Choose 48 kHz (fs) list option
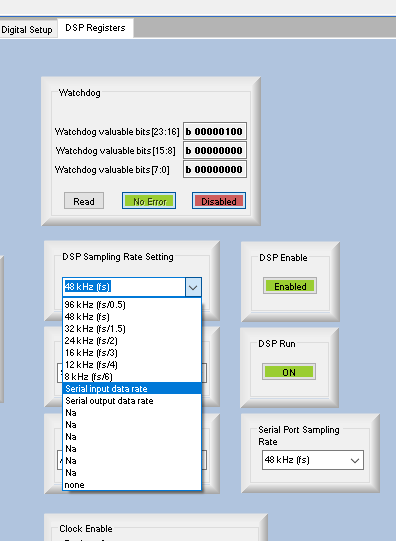The image size is (396, 541). [x=132, y=317]
